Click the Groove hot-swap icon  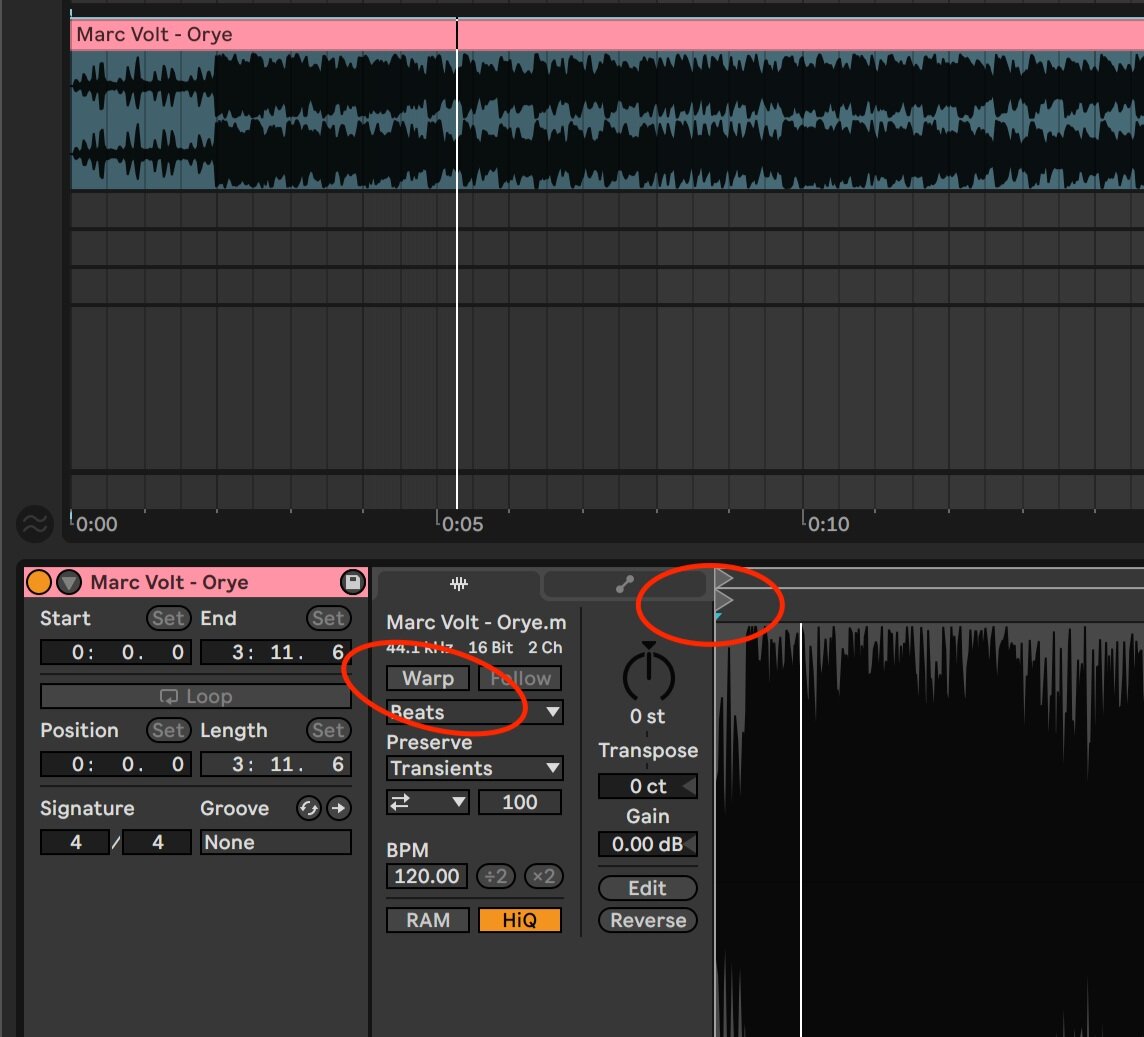309,808
